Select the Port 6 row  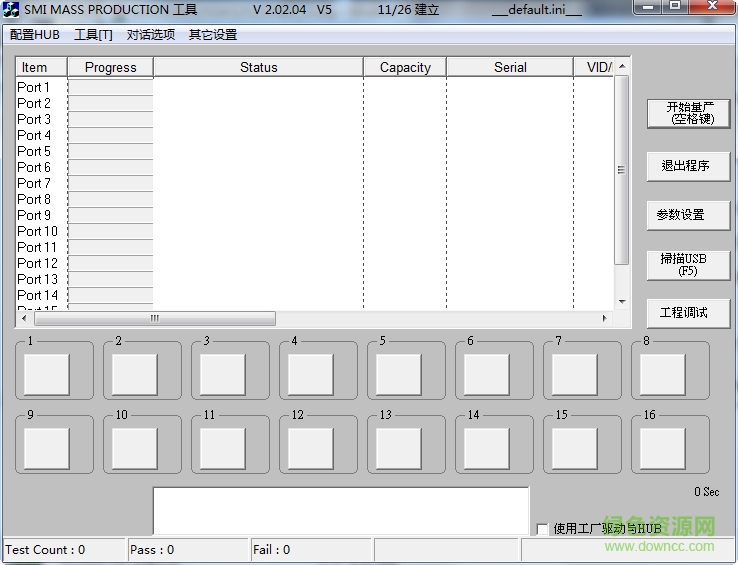click(315, 168)
